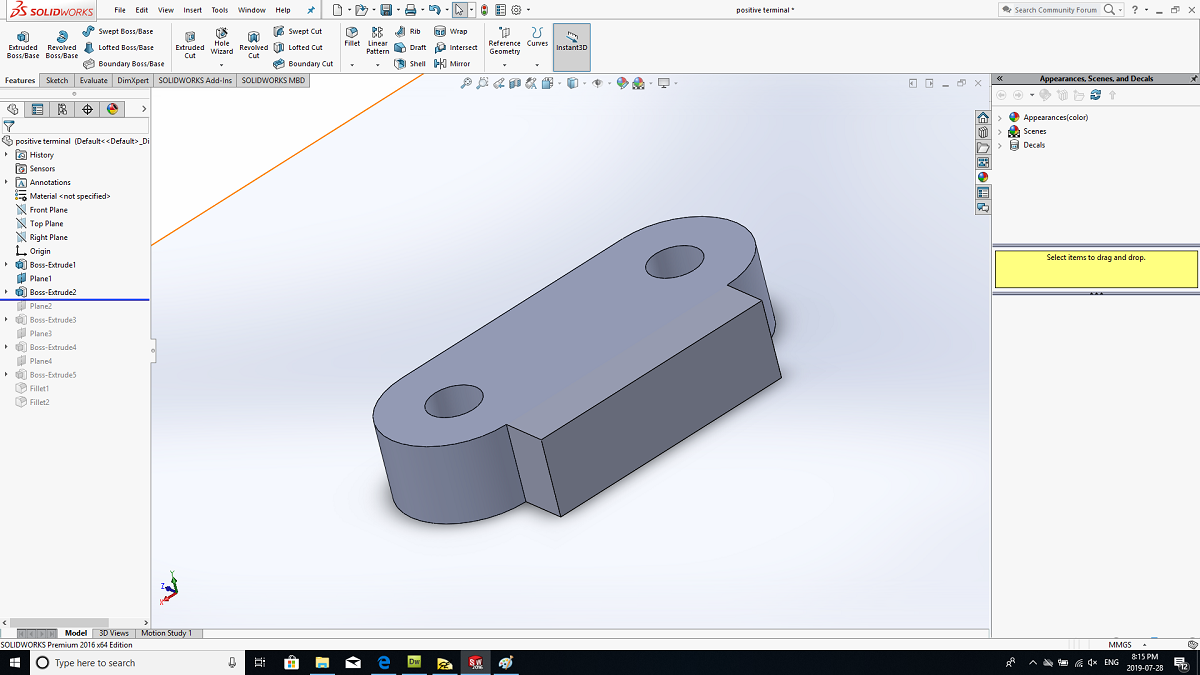
Task: Apply the Fillet feature
Action: click(352, 37)
